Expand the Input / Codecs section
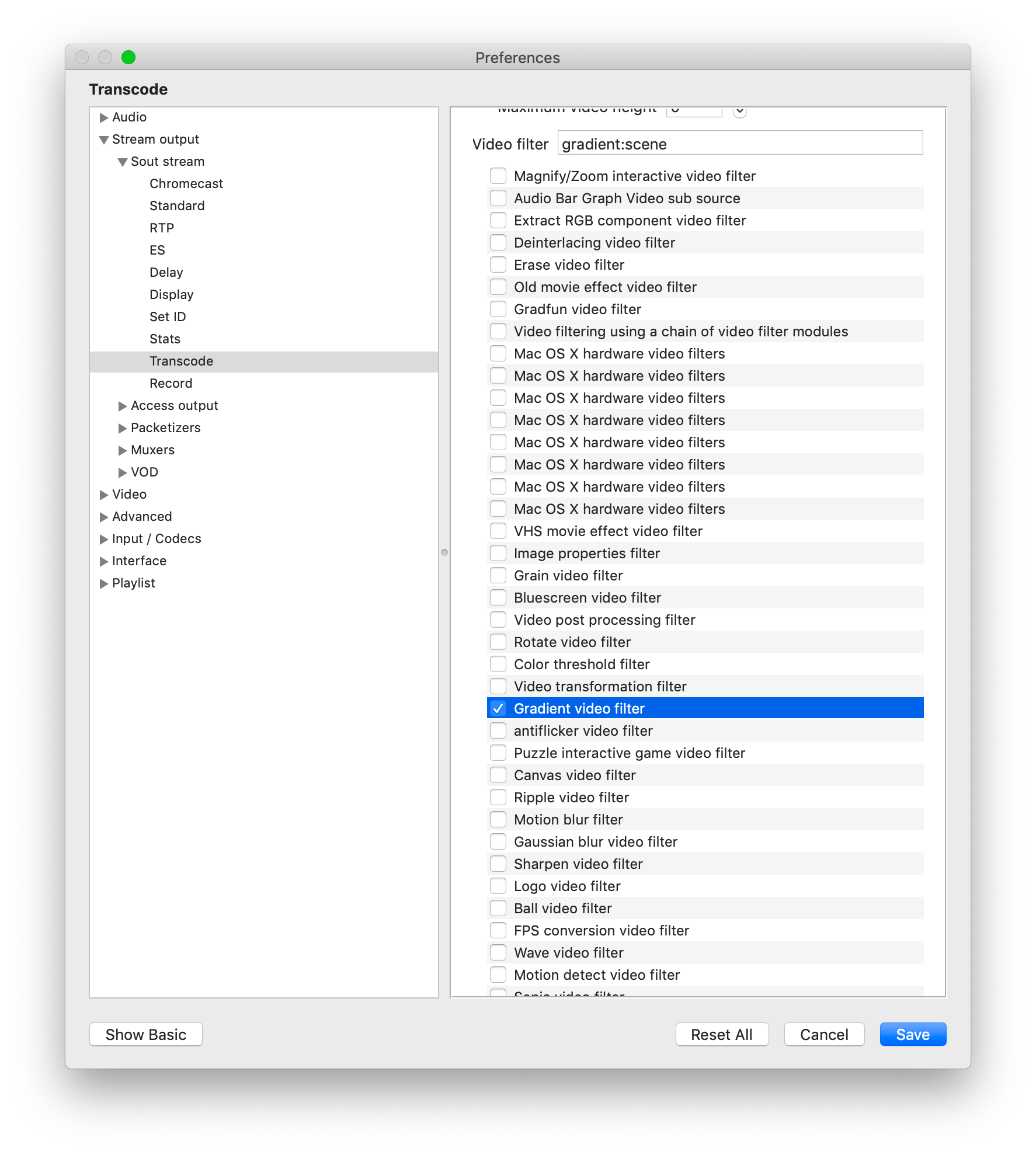This screenshot has height=1155, width=1036. click(104, 539)
